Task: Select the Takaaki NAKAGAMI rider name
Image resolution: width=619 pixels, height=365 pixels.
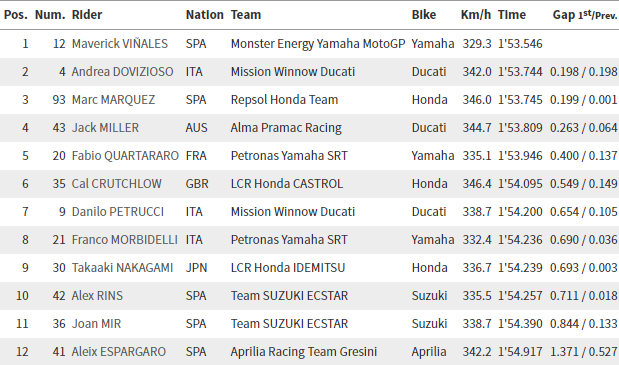Action: 122,268
